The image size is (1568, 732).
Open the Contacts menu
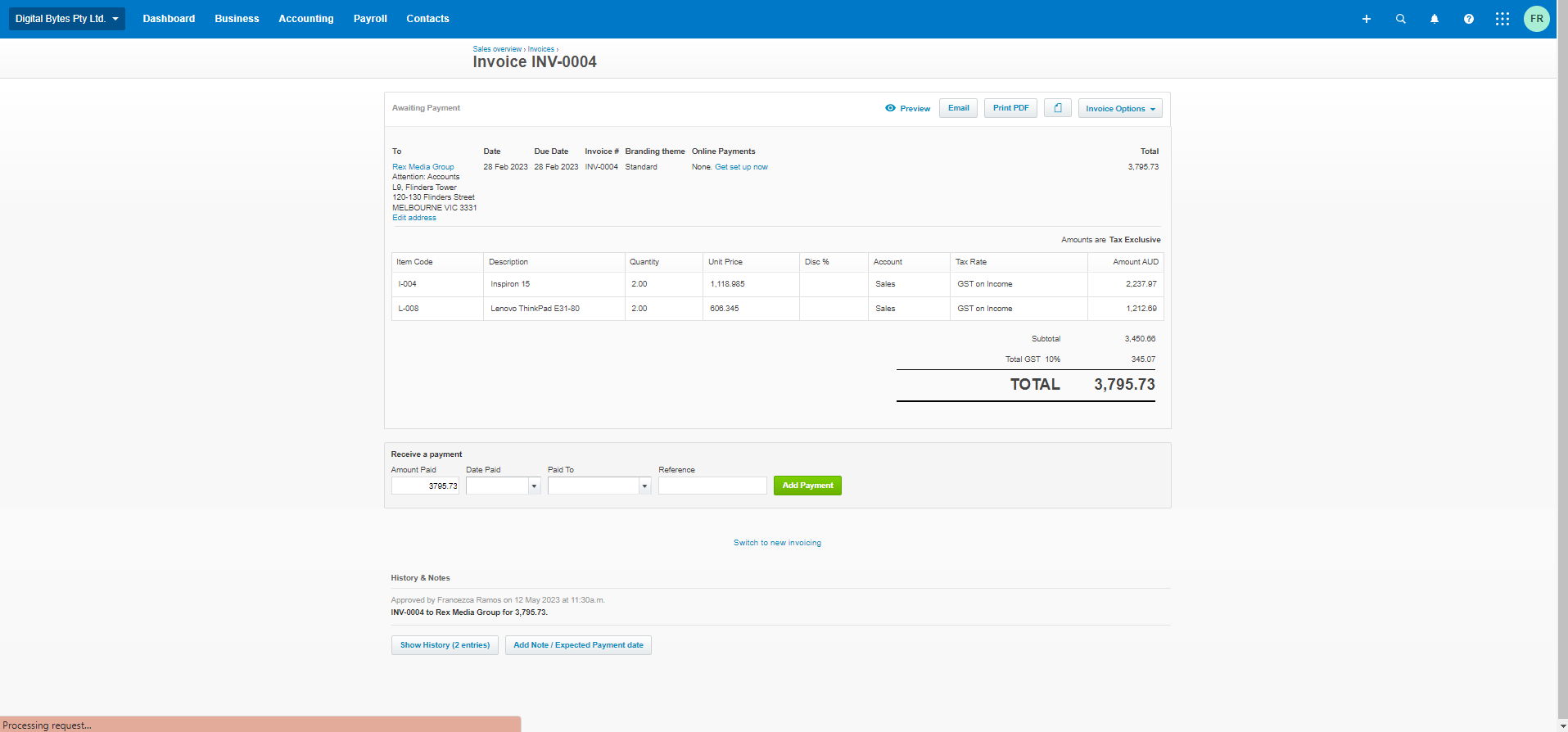pyautogui.click(x=427, y=19)
